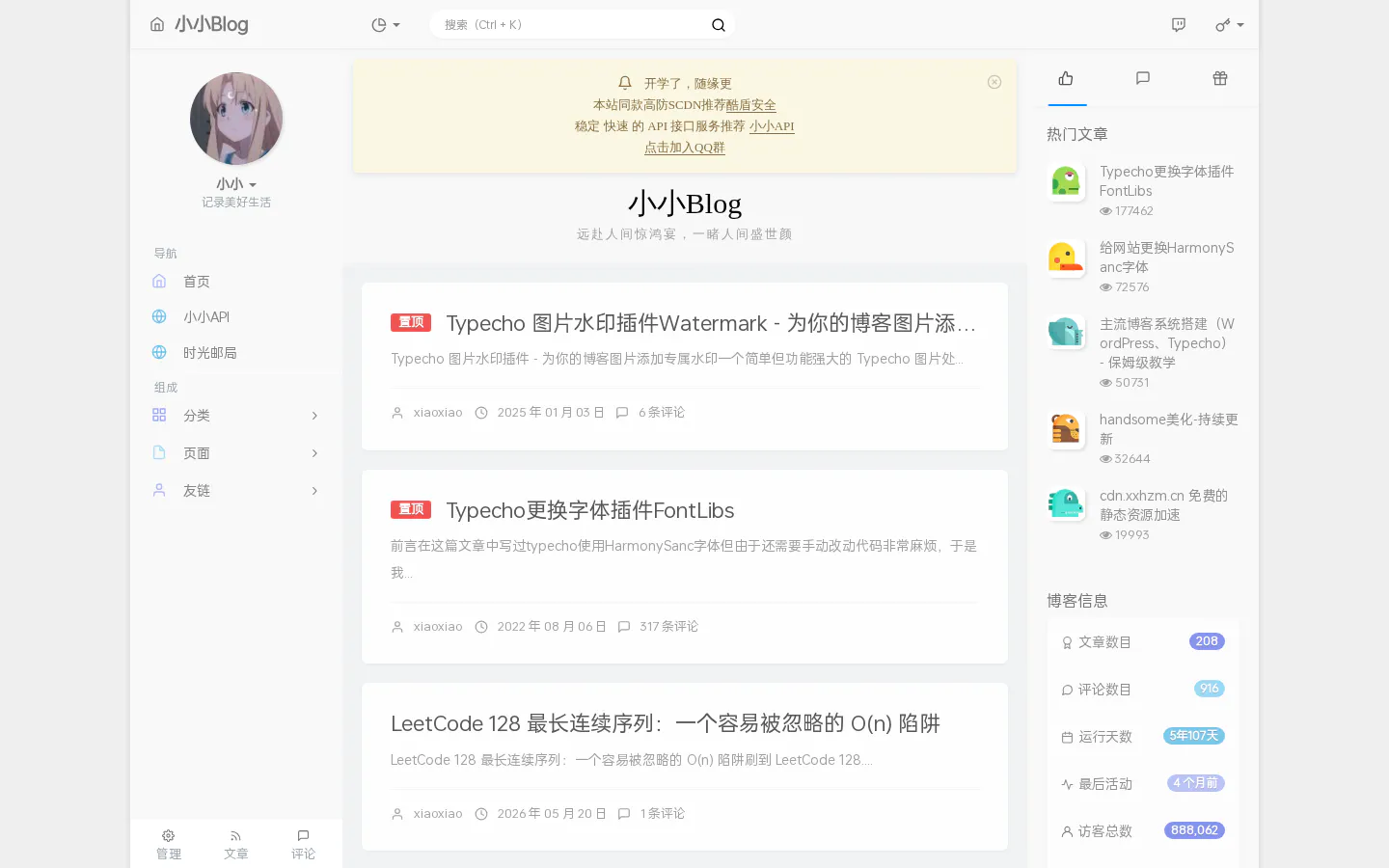Click the green dinosaur thumbnail for FontLibs article
This screenshot has width=1389, height=868.
coord(1066,181)
